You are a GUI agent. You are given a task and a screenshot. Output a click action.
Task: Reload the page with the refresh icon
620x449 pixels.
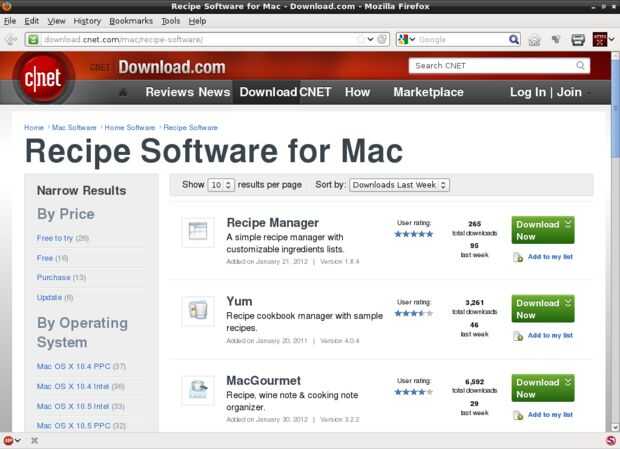[382, 39]
